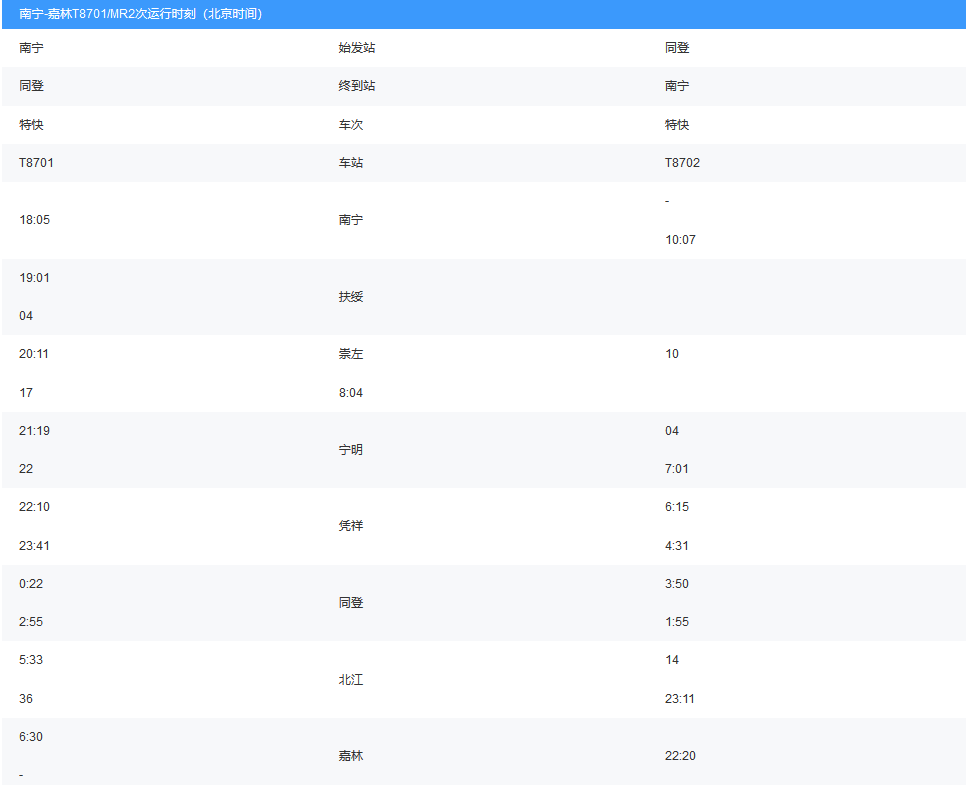Click the 车站 column label
Viewport: 966px width, 785px height.
[x=351, y=163]
